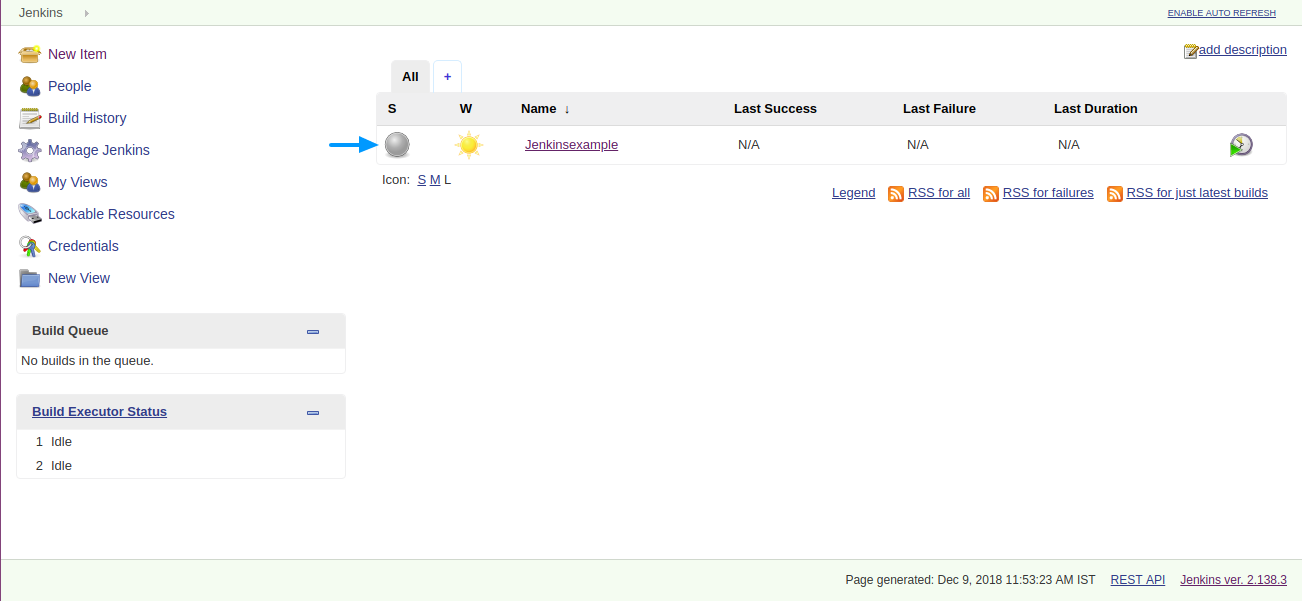Viewport: 1302px width, 601px height.
Task: Click the New View folder icon
Action: 30,278
